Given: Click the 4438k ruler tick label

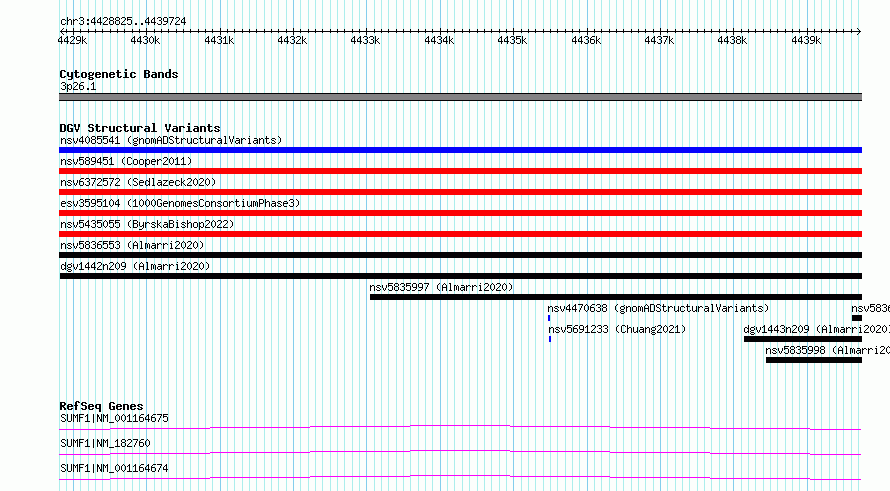Looking at the screenshot, I should pyautogui.click(x=732, y=40).
